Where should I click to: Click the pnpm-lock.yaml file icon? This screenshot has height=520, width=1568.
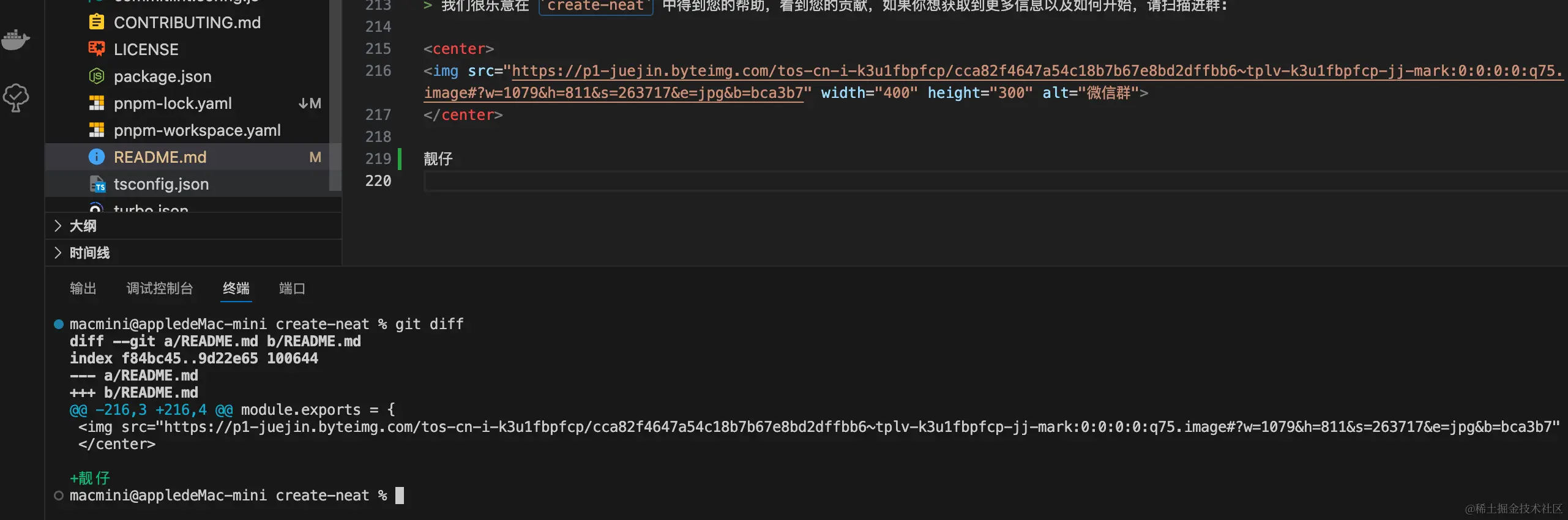pos(97,103)
